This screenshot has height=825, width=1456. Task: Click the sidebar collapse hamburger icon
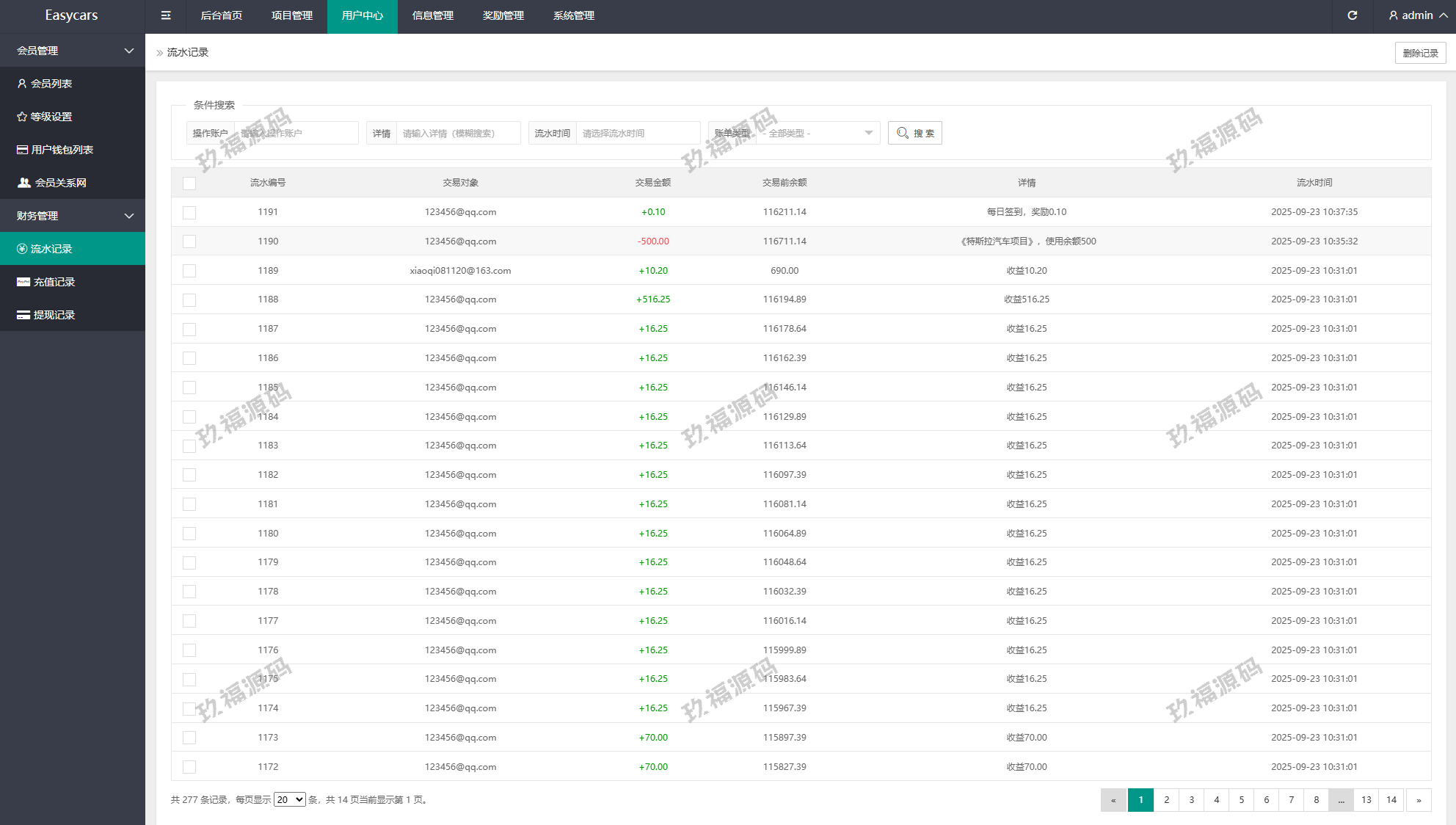(x=166, y=15)
